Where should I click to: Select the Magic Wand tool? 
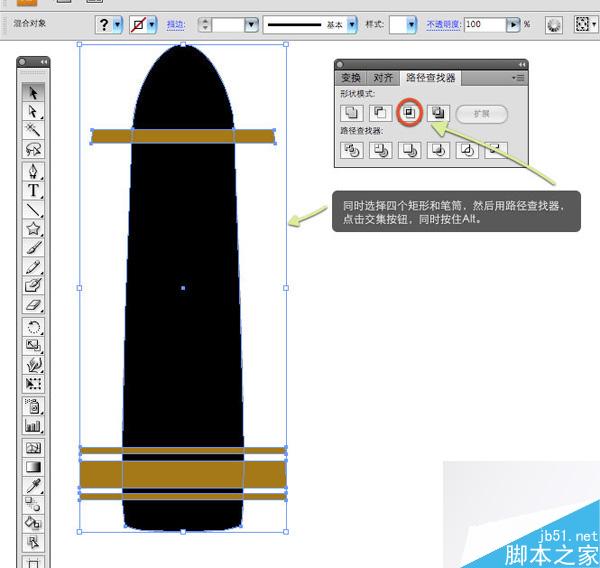click(33, 130)
